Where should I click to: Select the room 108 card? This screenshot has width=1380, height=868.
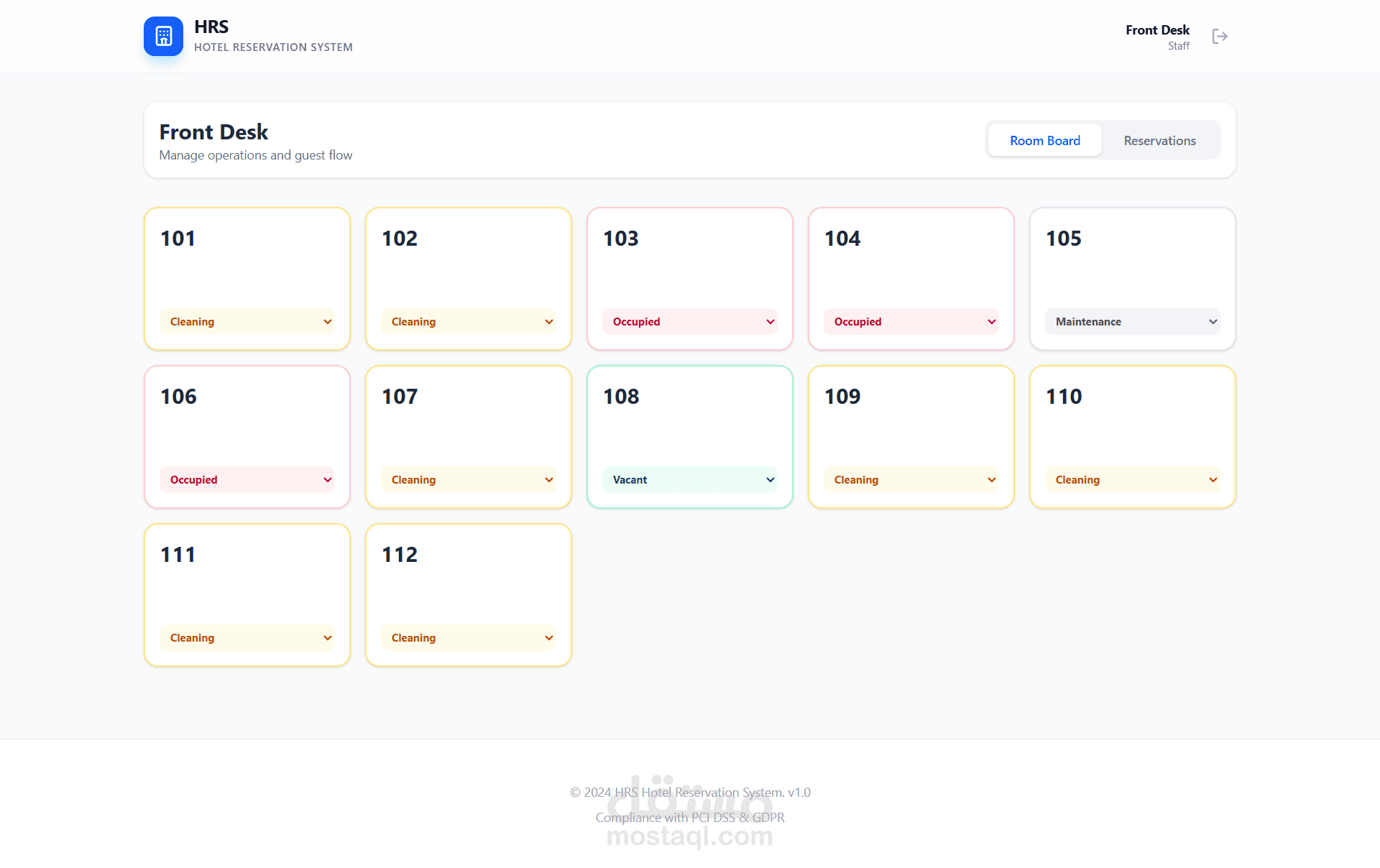point(689,417)
